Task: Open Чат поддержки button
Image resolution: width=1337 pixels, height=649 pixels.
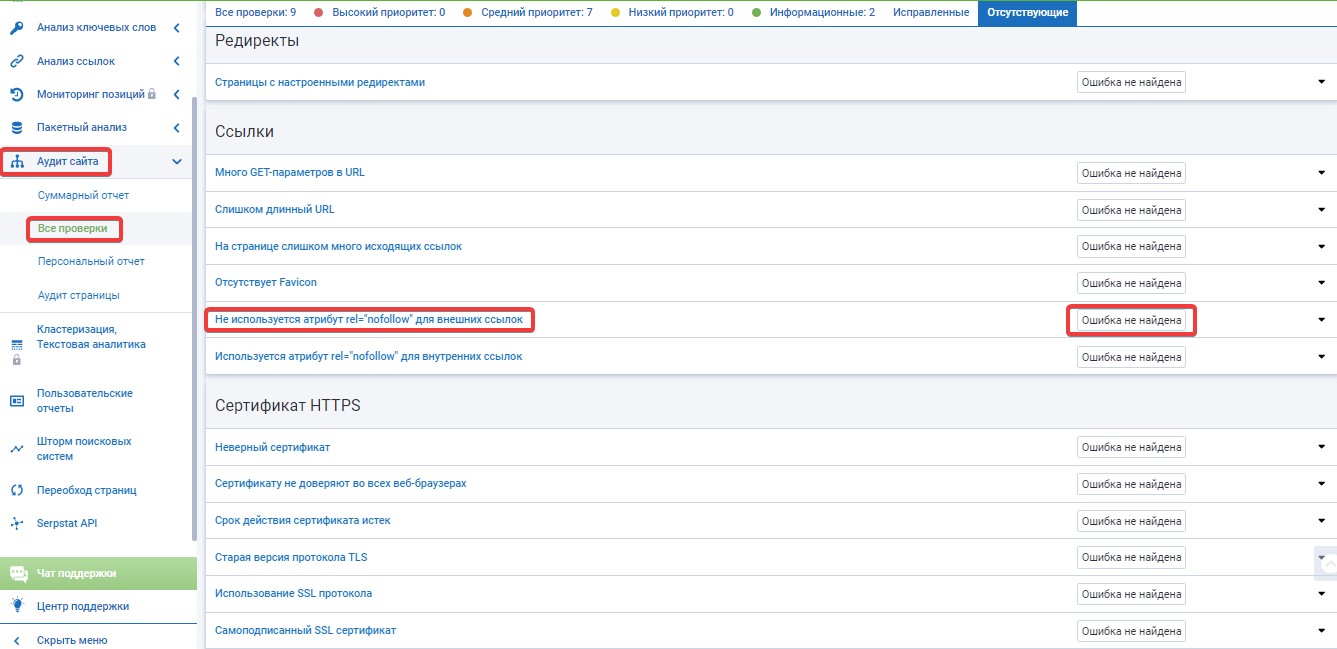Action: [x=98, y=573]
